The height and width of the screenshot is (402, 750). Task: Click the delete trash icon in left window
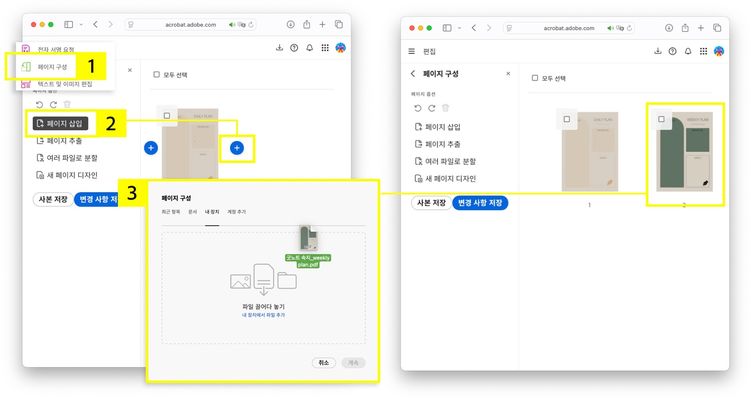(x=67, y=104)
